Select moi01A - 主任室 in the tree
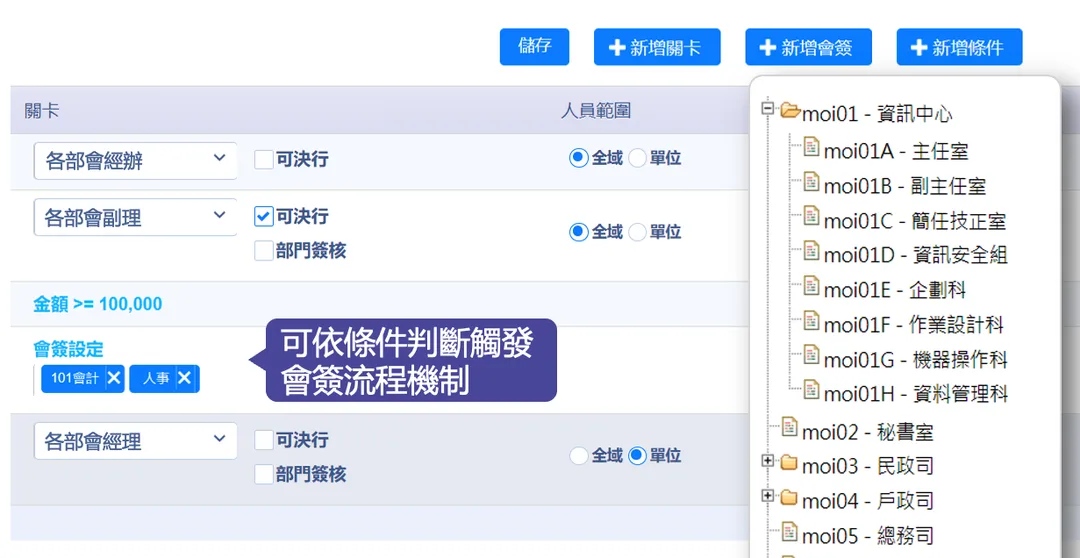The image size is (1080, 558). coord(896,151)
